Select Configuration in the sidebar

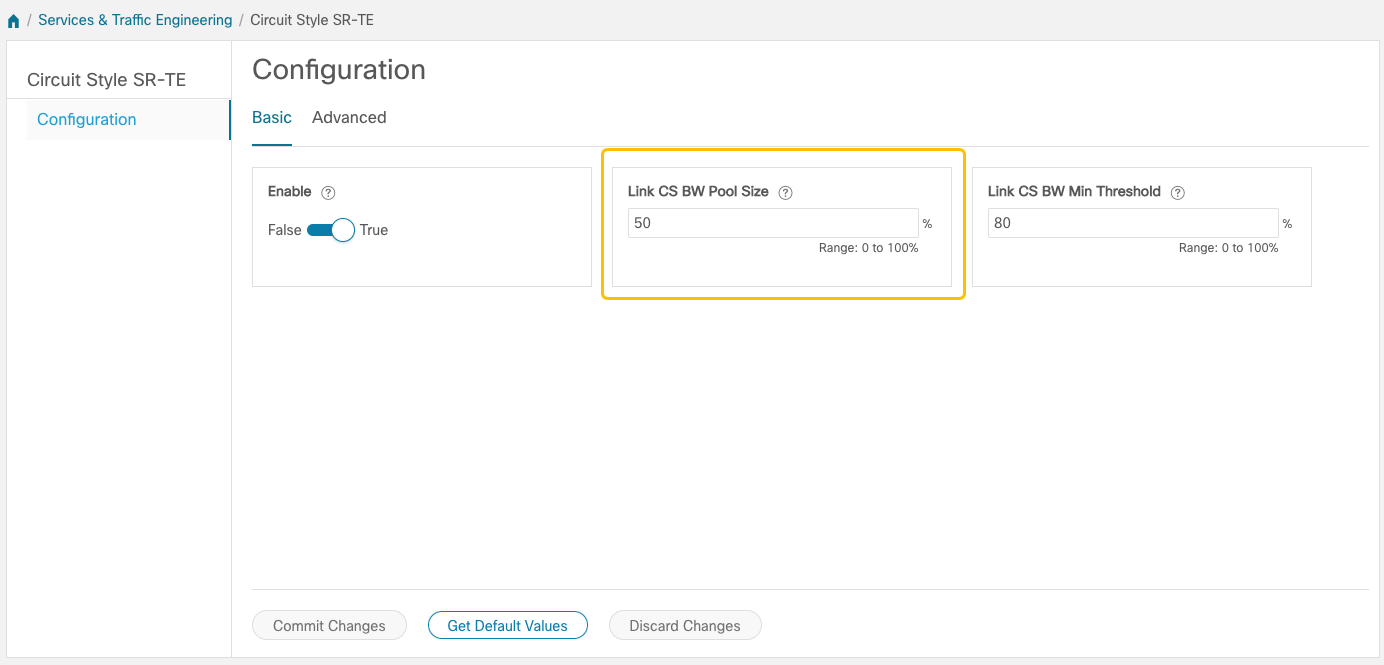click(128, 119)
